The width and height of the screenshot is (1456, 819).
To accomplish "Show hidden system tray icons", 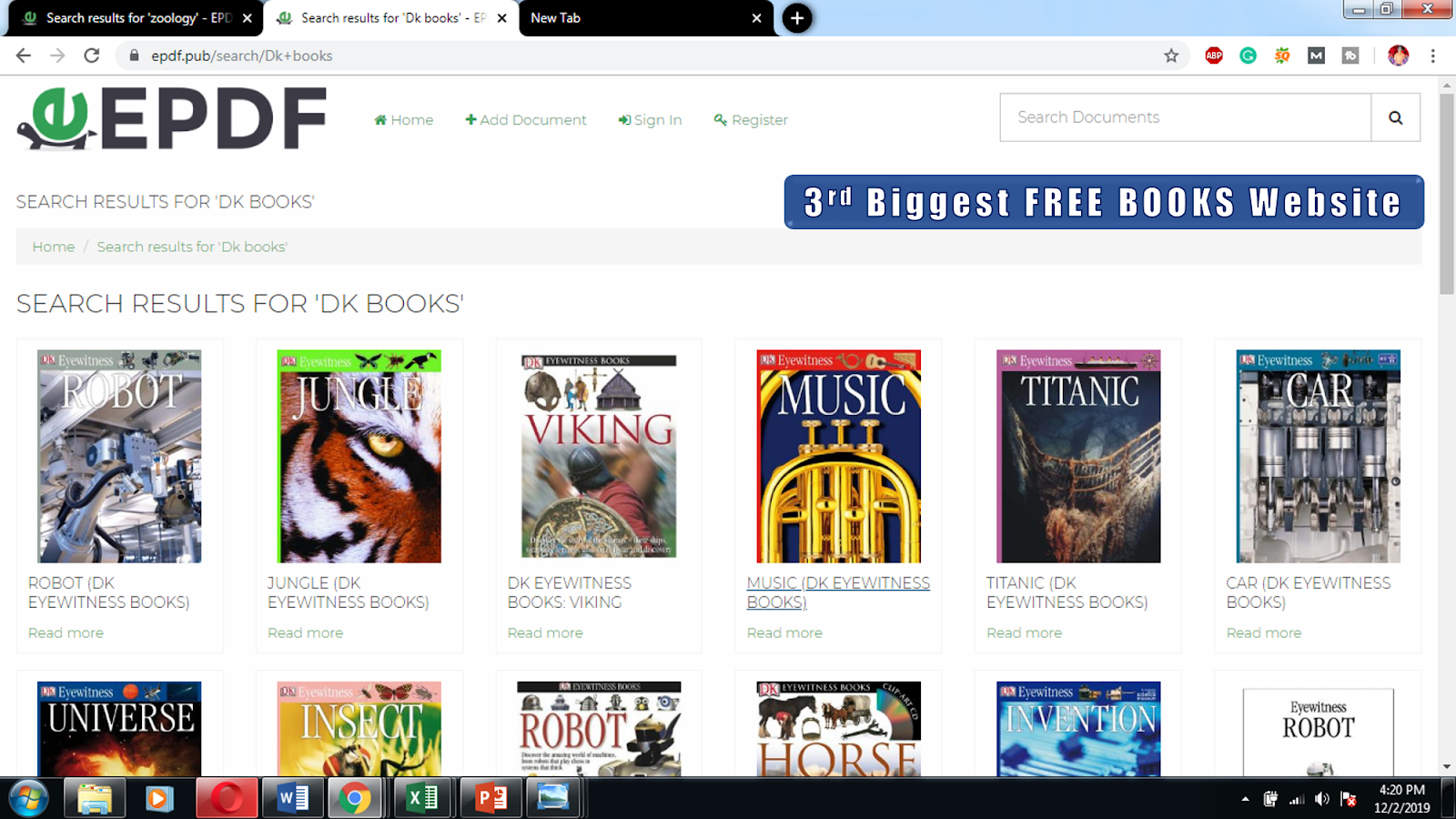I will click(x=1245, y=799).
